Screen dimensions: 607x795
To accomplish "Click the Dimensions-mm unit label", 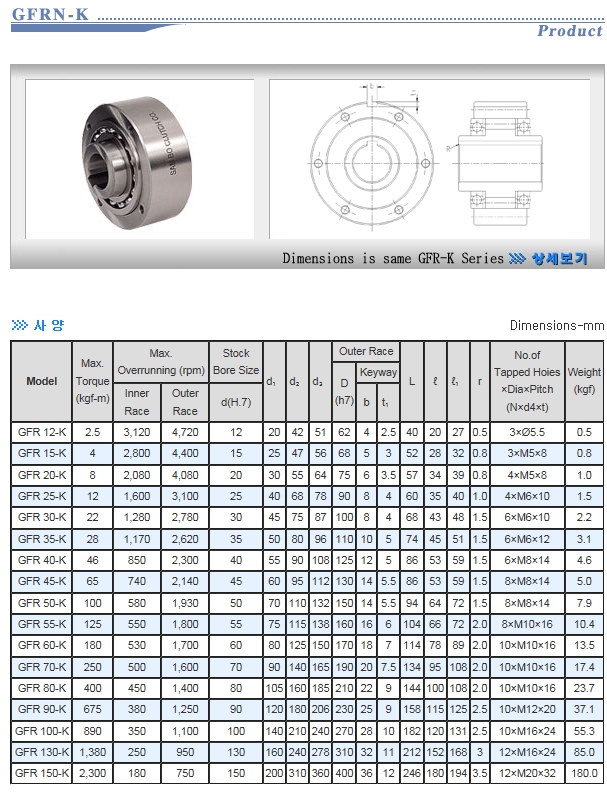I will (556, 325).
